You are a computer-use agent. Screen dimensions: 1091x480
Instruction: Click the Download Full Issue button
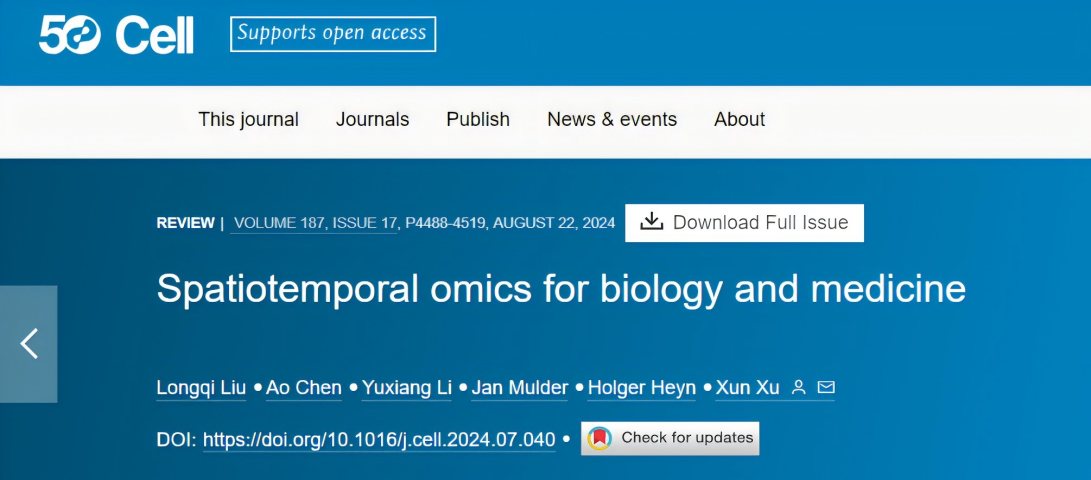pos(744,223)
